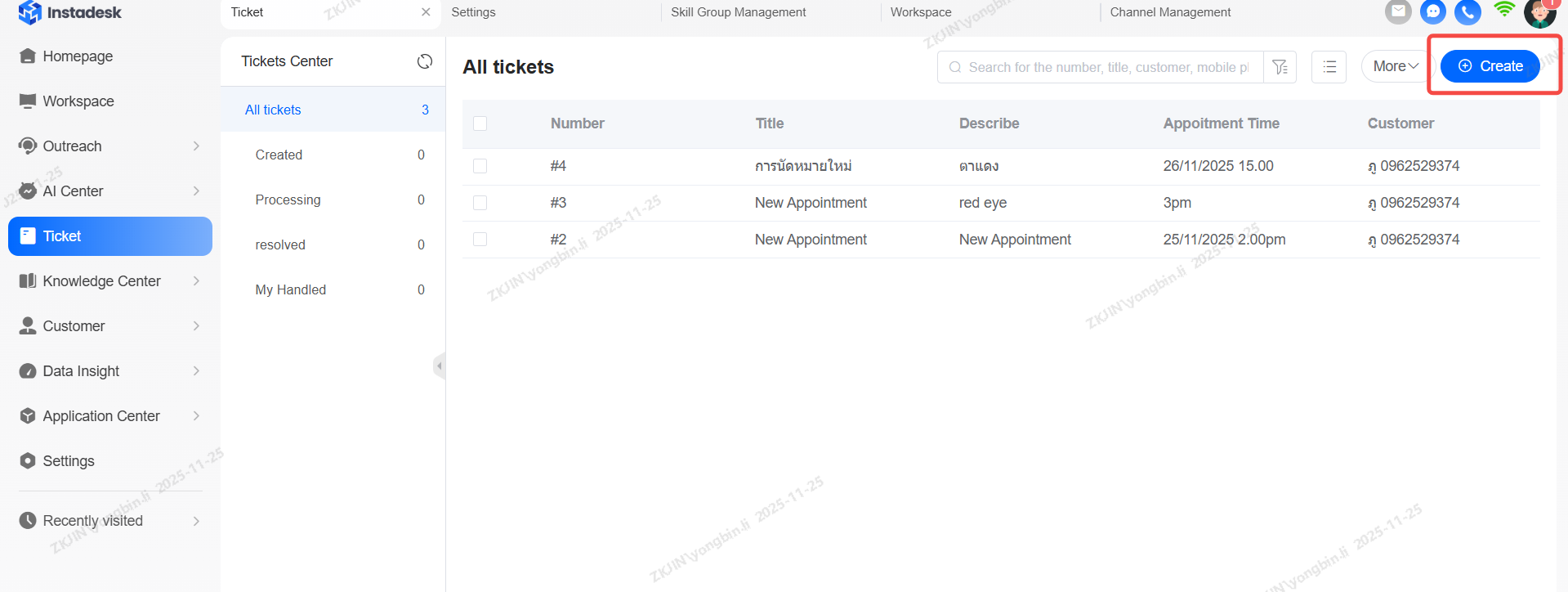The image size is (1568, 592).
Task: Close the Ticket tab
Action: pyautogui.click(x=426, y=12)
